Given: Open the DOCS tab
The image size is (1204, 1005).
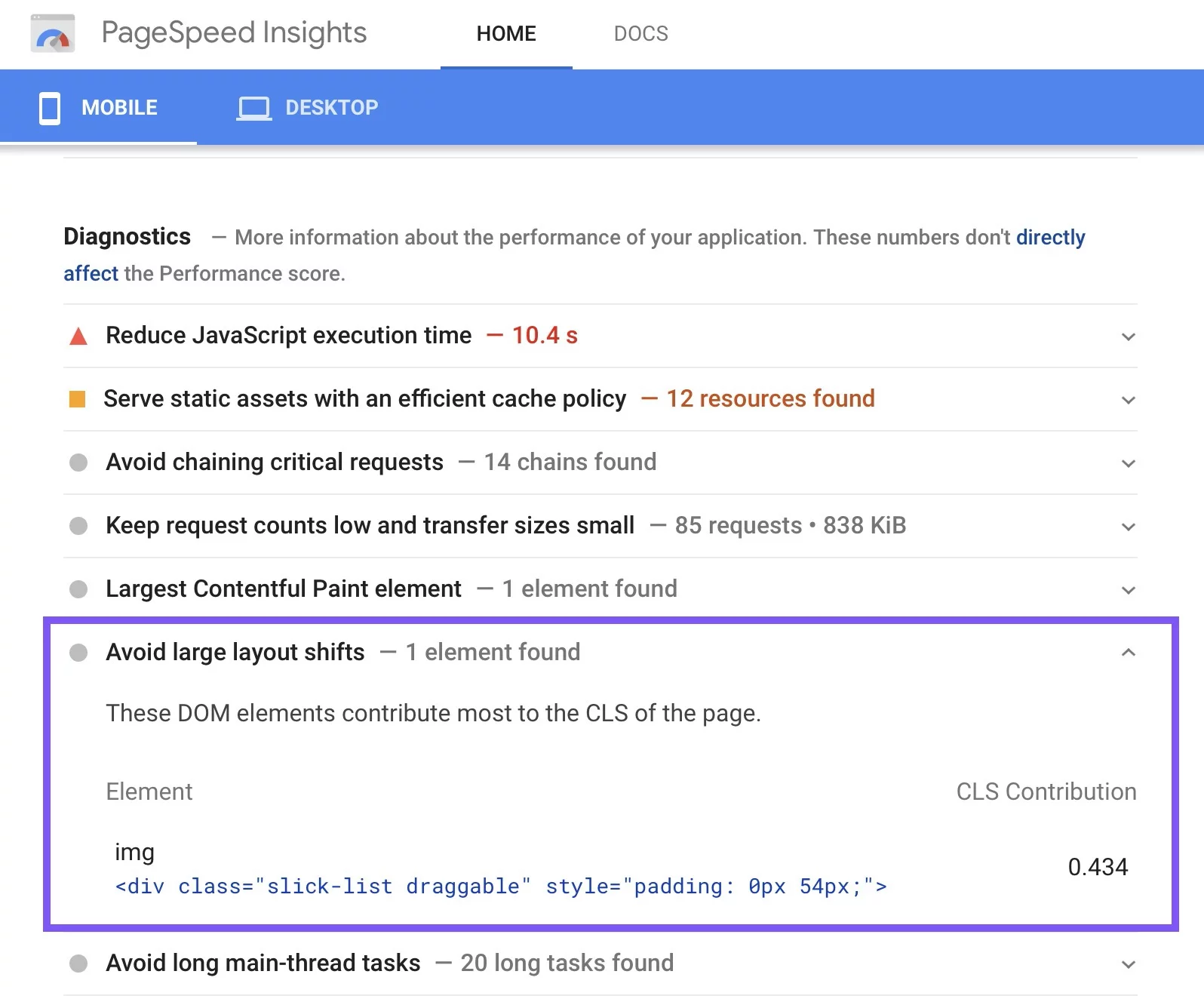Looking at the screenshot, I should (x=640, y=34).
